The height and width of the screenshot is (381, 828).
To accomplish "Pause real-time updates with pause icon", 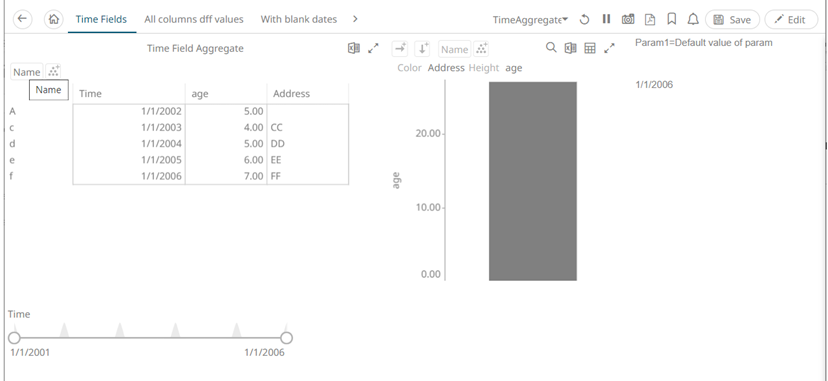I will [606, 19].
